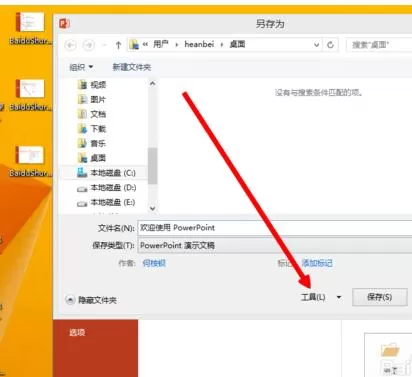The height and width of the screenshot is (377, 412).
Task: Click the 本地磁盘 (D:) drive icon
Action: click(82, 188)
